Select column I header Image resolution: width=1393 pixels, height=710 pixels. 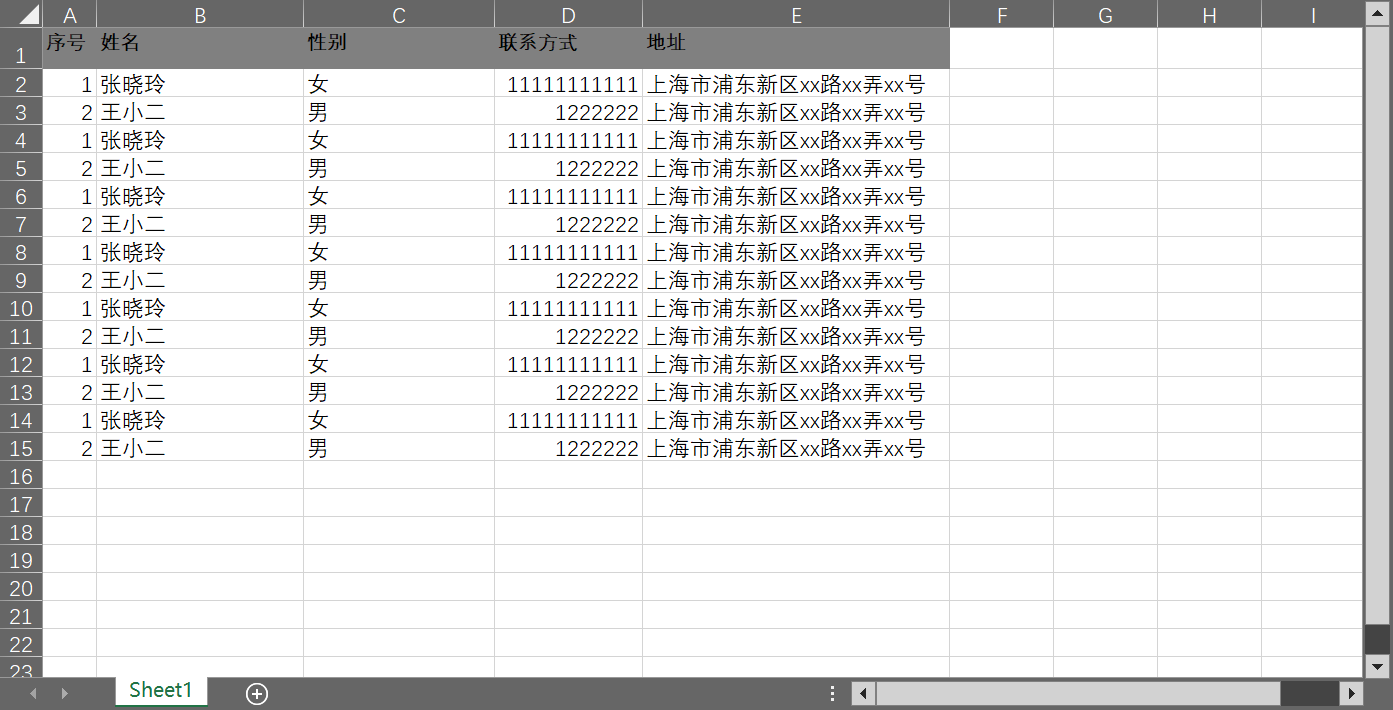click(1313, 14)
